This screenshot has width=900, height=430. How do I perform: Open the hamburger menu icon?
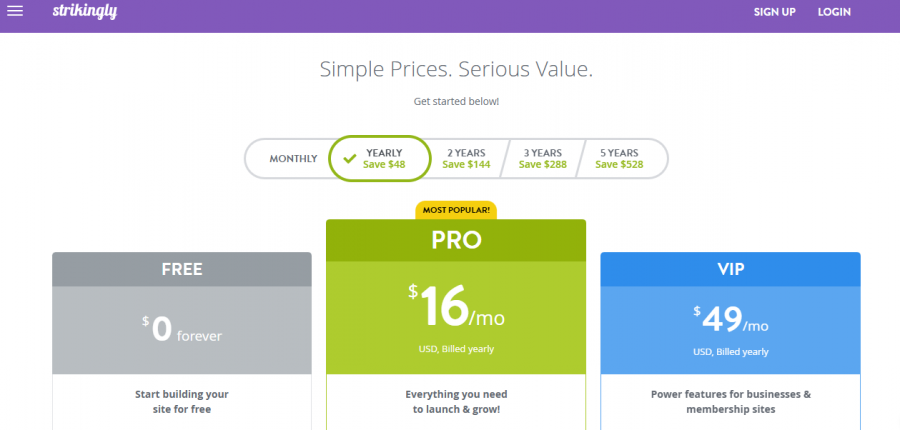[x=15, y=12]
